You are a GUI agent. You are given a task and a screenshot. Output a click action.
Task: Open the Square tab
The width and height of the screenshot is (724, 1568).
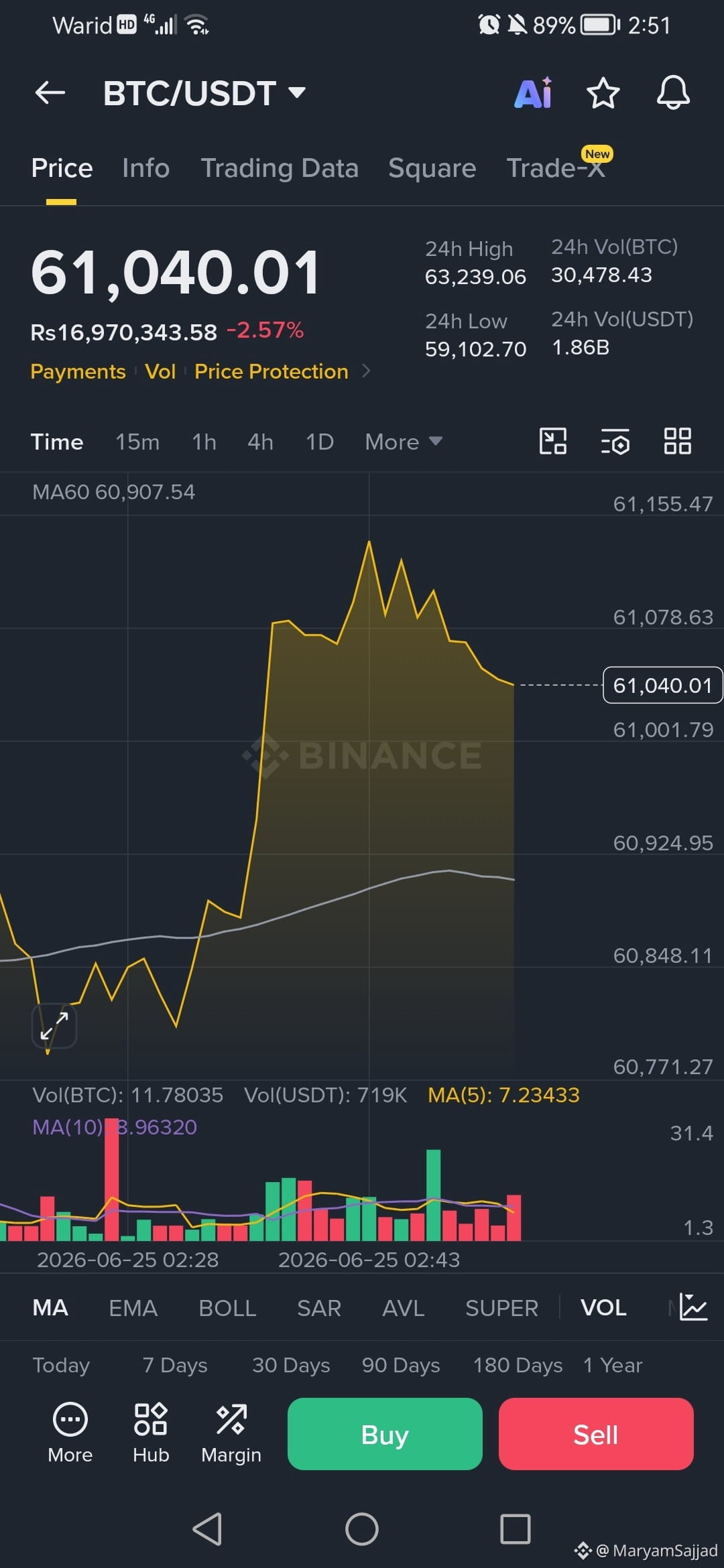[x=432, y=168]
